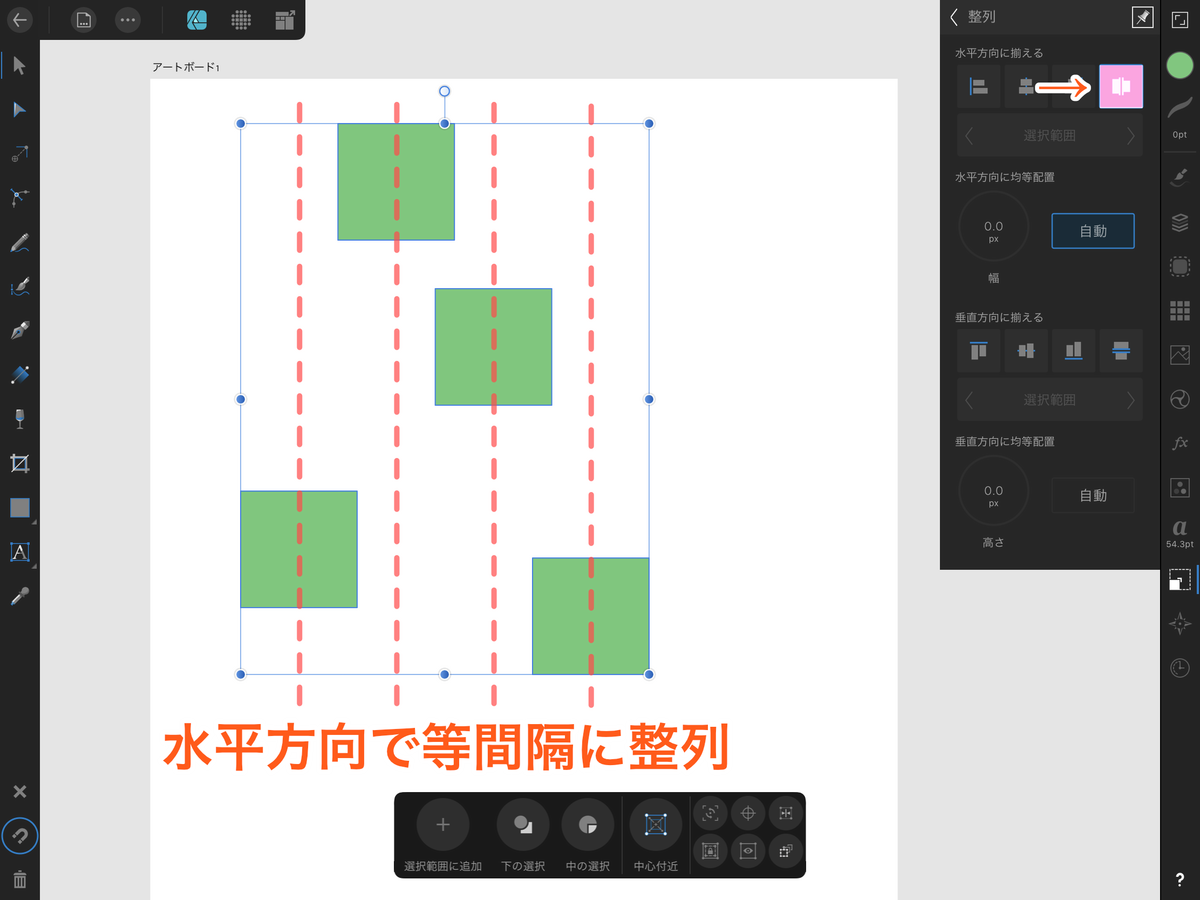The height and width of the screenshot is (900, 1200).
Task: Open the help question mark
Action: coord(1180,880)
